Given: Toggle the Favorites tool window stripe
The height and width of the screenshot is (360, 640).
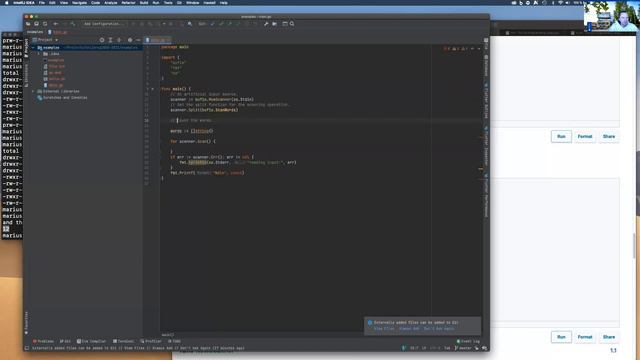Looking at the screenshot, I should coord(27,322).
